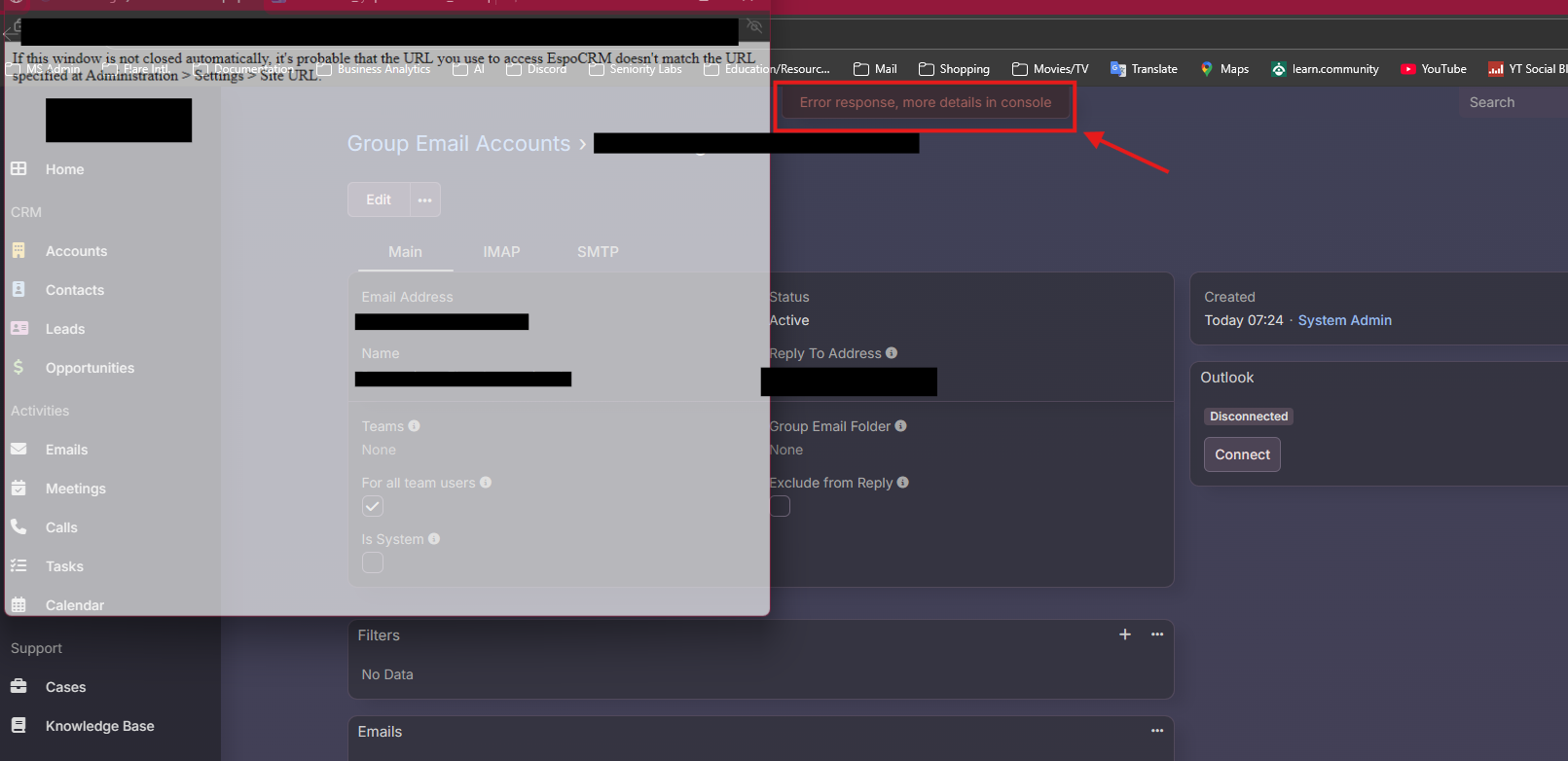Click the Calls phone icon
The width and height of the screenshot is (1568, 761).
point(18,527)
